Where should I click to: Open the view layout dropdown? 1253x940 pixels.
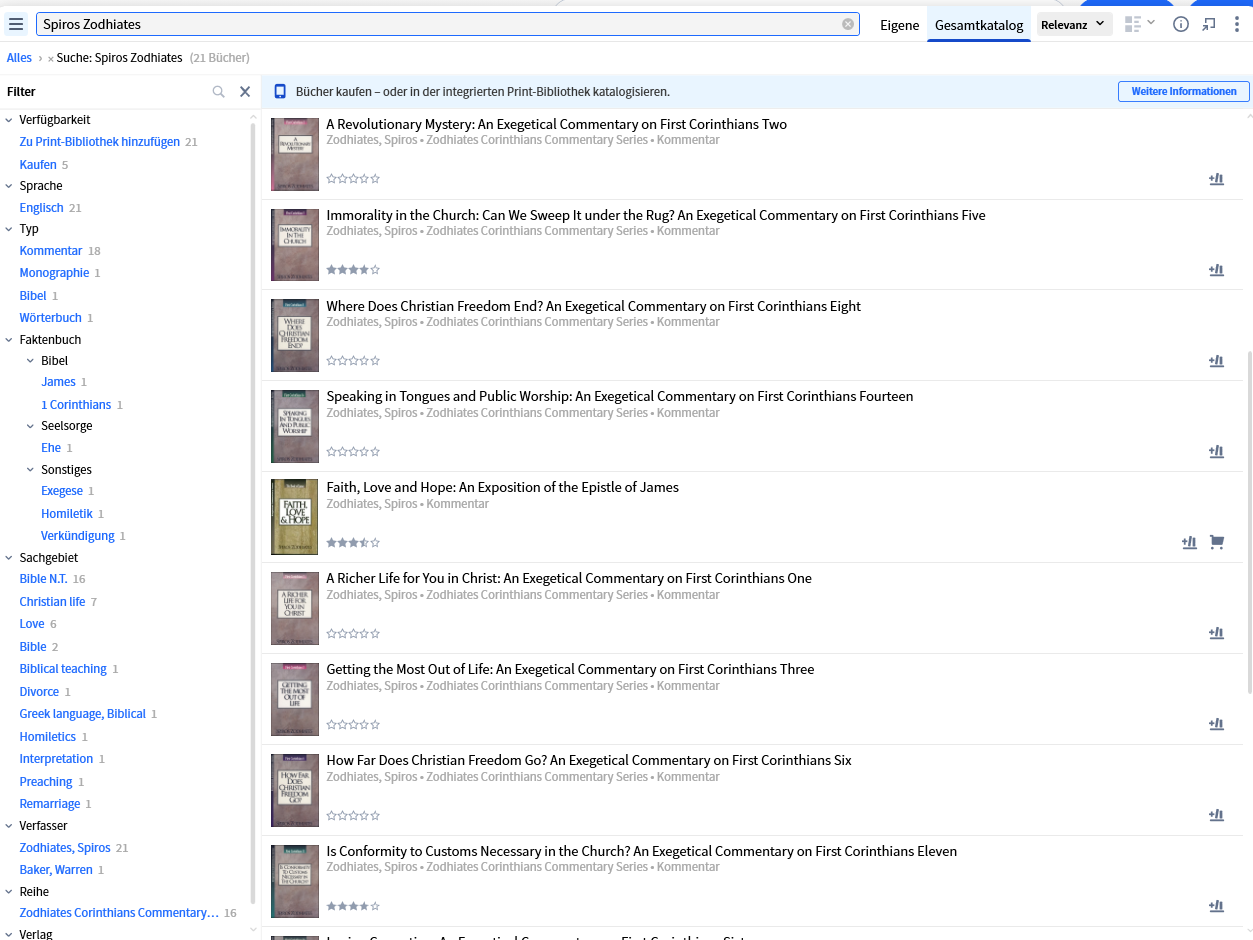1139,23
